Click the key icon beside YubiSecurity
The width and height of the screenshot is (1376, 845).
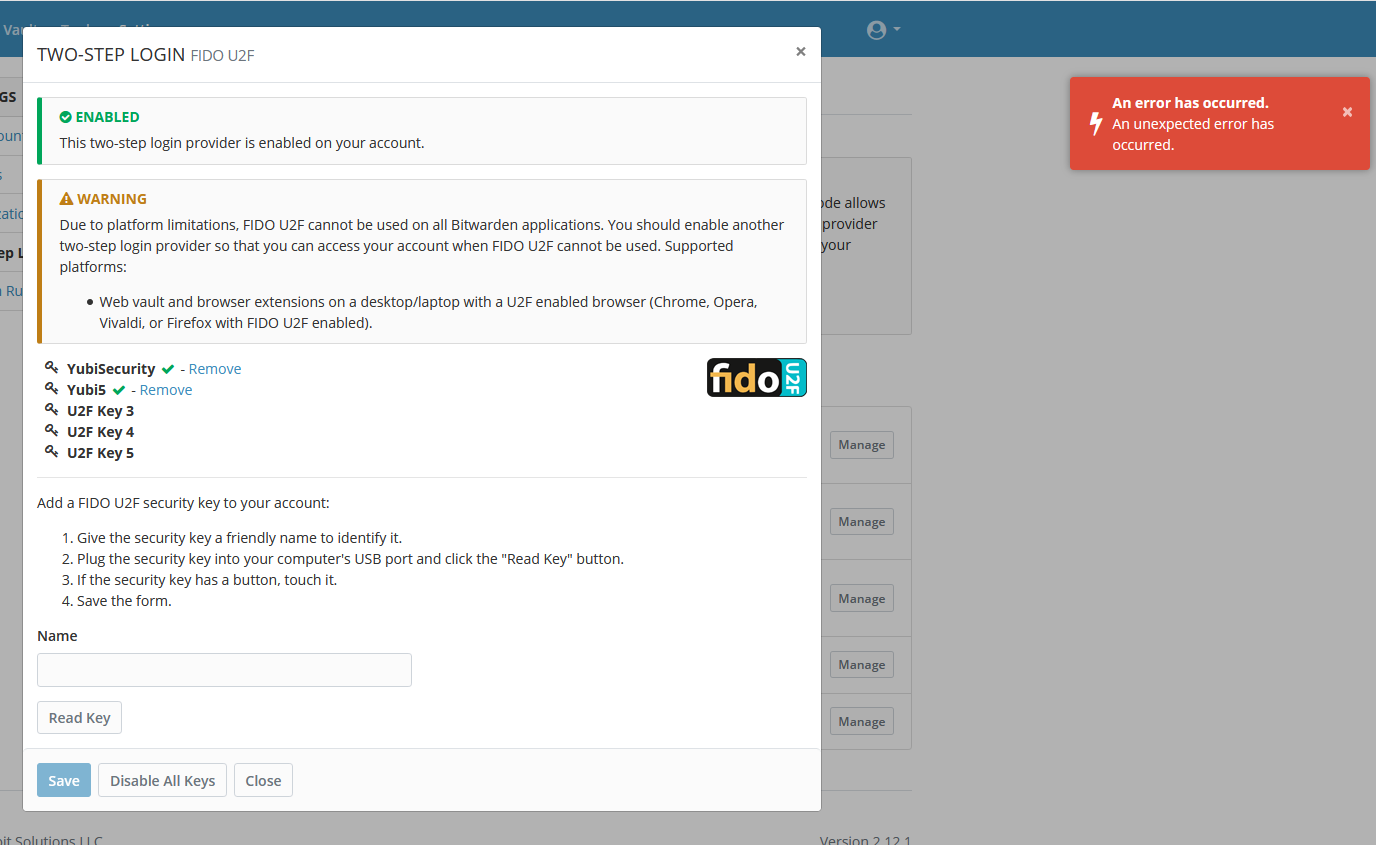point(52,368)
